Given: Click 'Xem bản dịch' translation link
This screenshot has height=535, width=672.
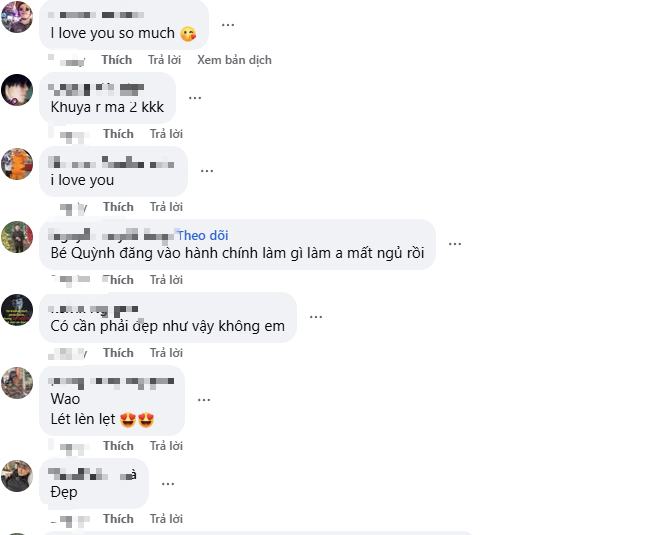Looking at the screenshot, I should click(x=234, y=60).
